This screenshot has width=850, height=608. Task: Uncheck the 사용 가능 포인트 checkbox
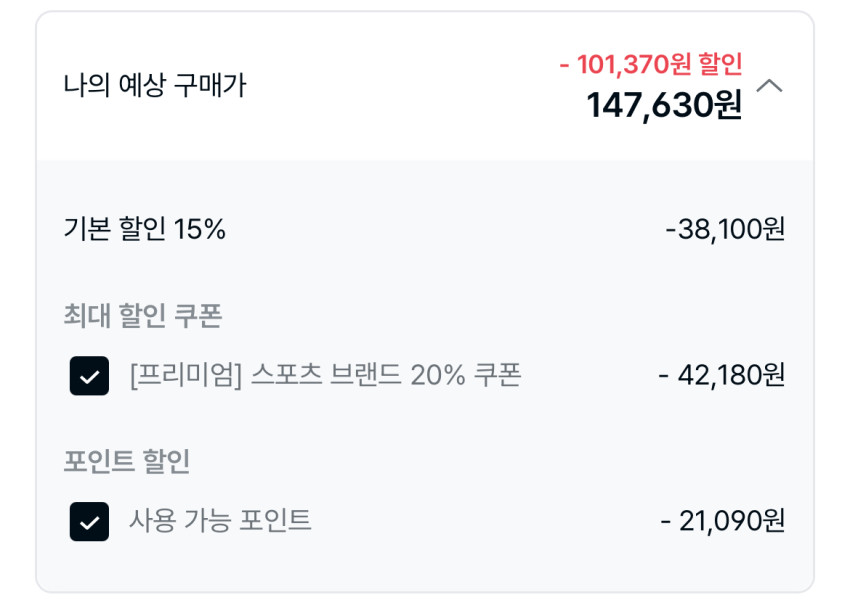tap(89, 521)
